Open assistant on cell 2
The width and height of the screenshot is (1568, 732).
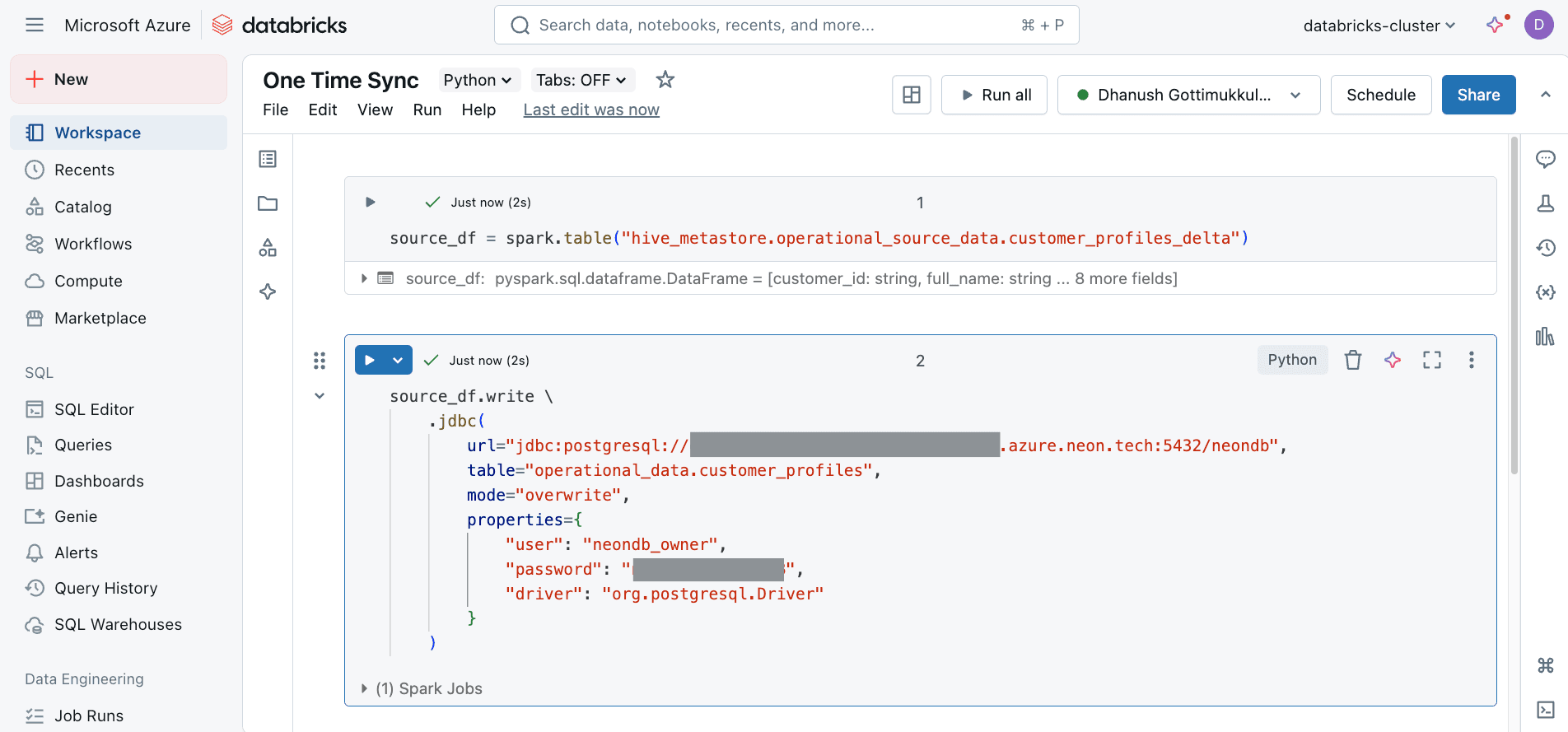(x=1393, y=360)
